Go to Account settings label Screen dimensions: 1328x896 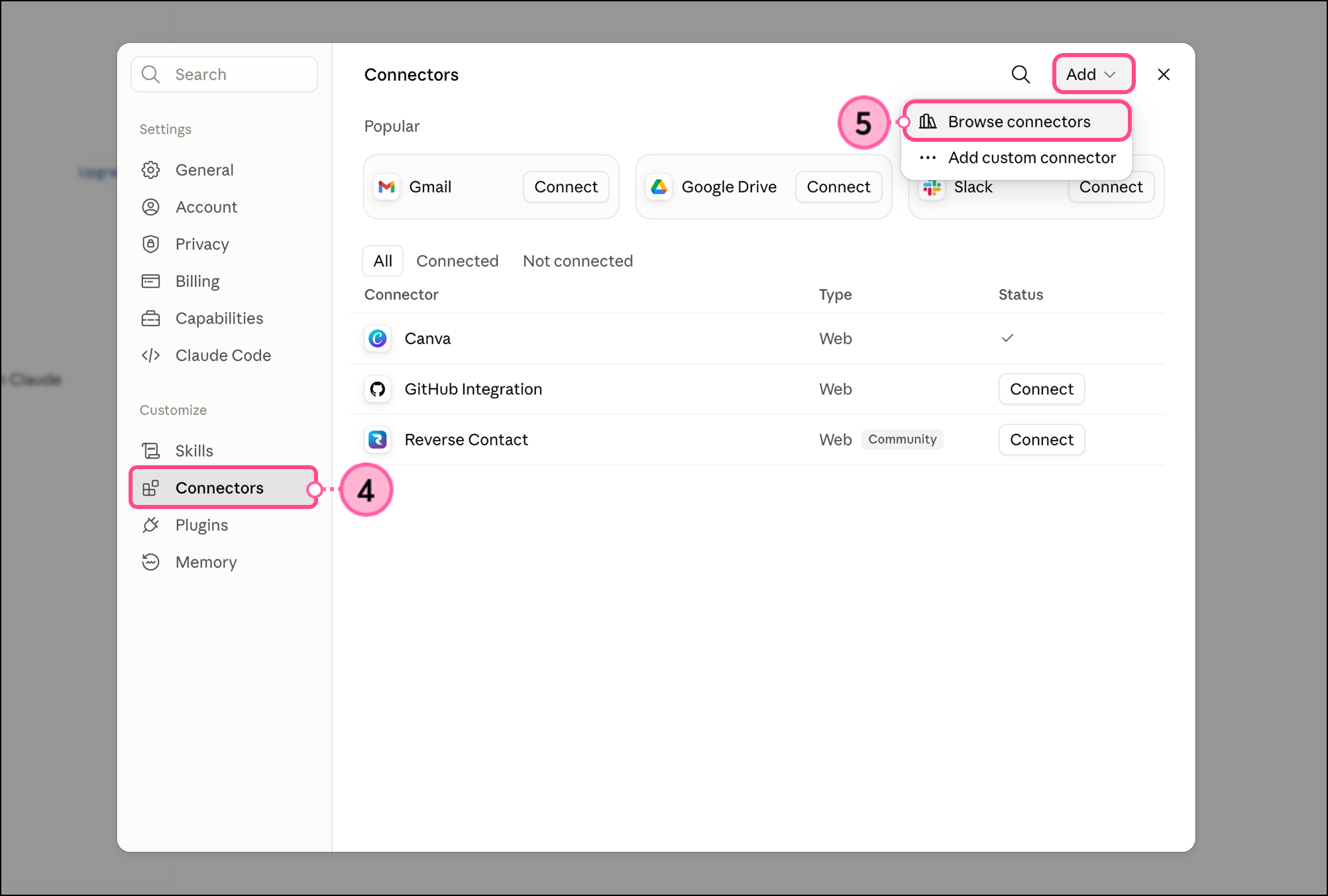[206, 207]
